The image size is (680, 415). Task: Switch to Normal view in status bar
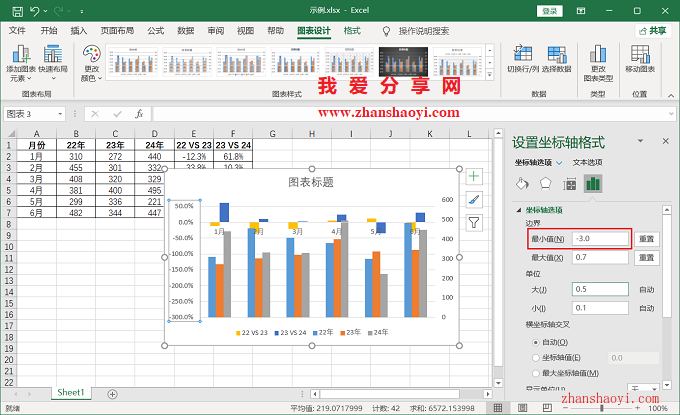498,408
